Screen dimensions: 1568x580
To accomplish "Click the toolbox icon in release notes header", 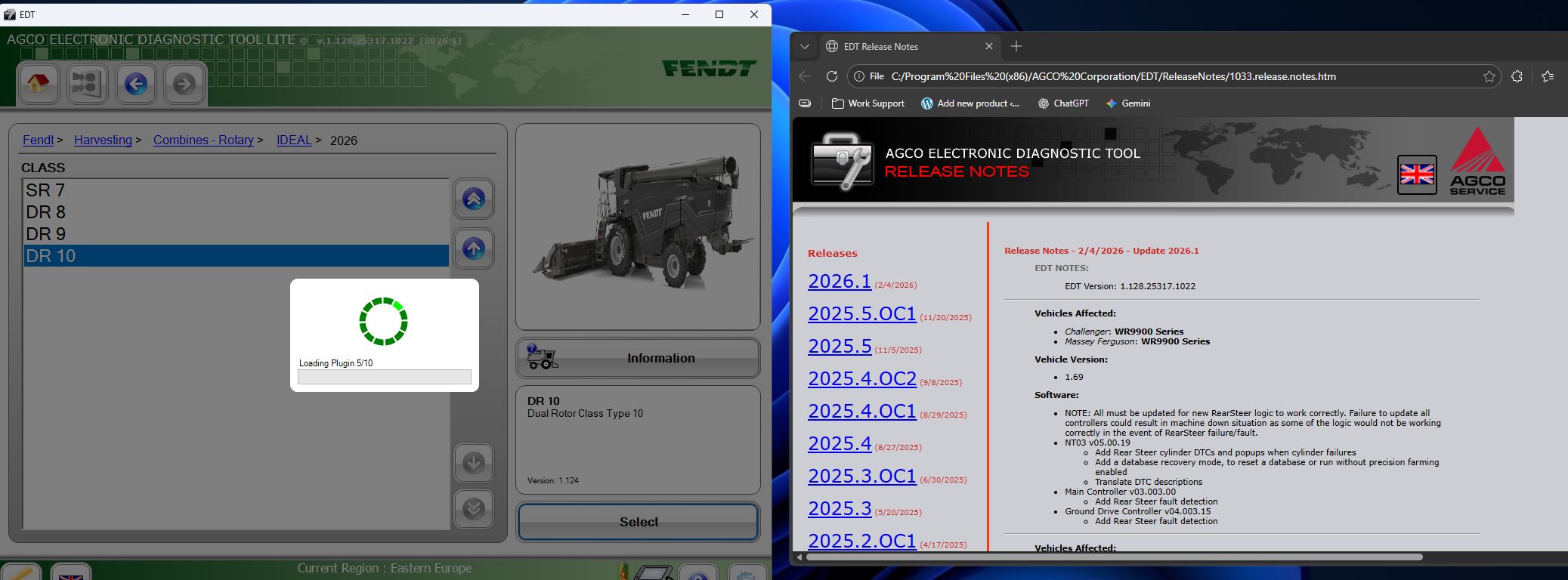I will pos(842,161).
